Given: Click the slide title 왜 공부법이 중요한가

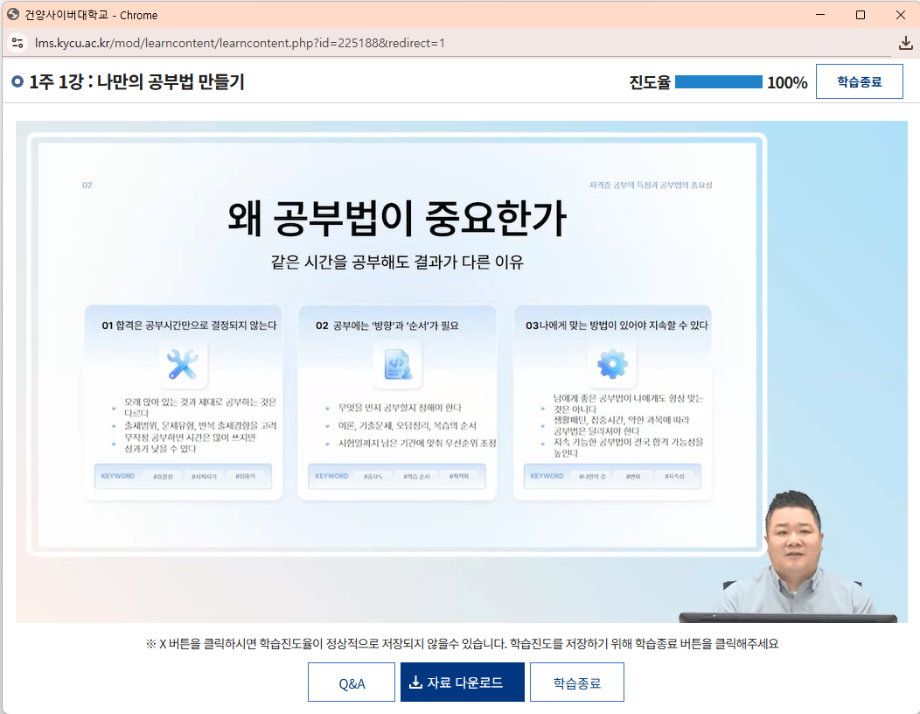Looking at the screenshot, I should pyautogui.click(x=397, y=218).
